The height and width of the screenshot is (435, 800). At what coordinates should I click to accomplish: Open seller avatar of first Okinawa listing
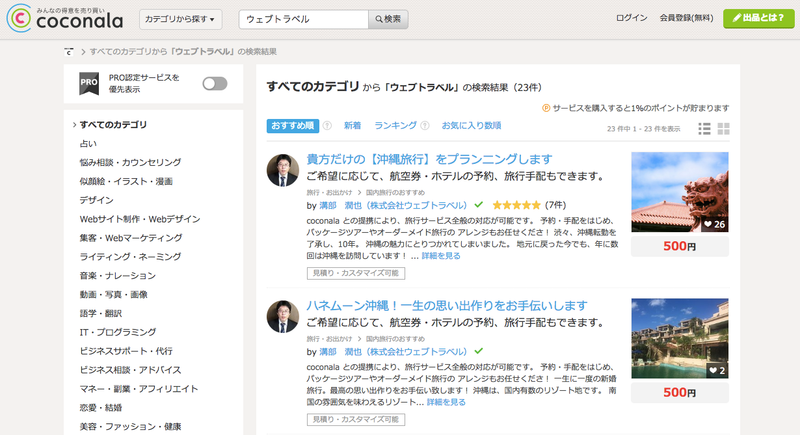click(283, 172)
